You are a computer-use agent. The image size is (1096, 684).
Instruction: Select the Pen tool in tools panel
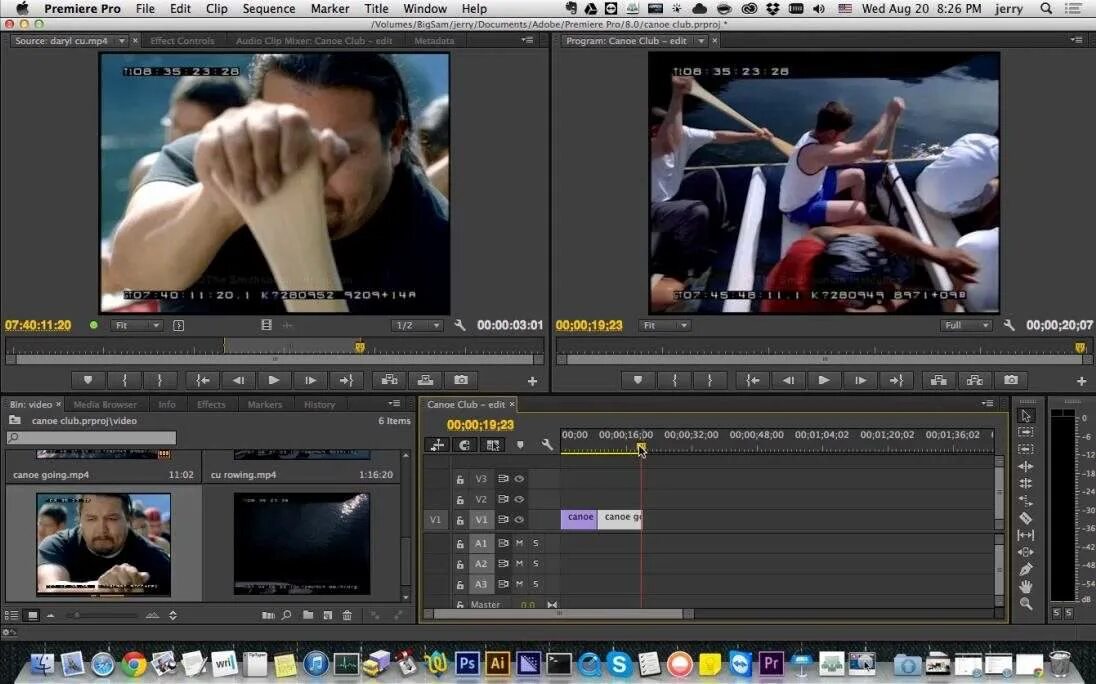point(1025,569)
